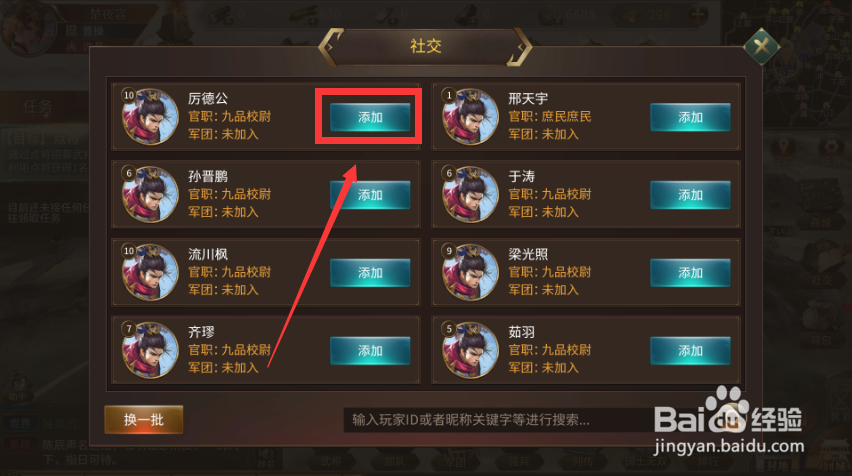The image size is (852, 476).
Task: Click 添加 beside 齐璆
Action: pos(370,350)
